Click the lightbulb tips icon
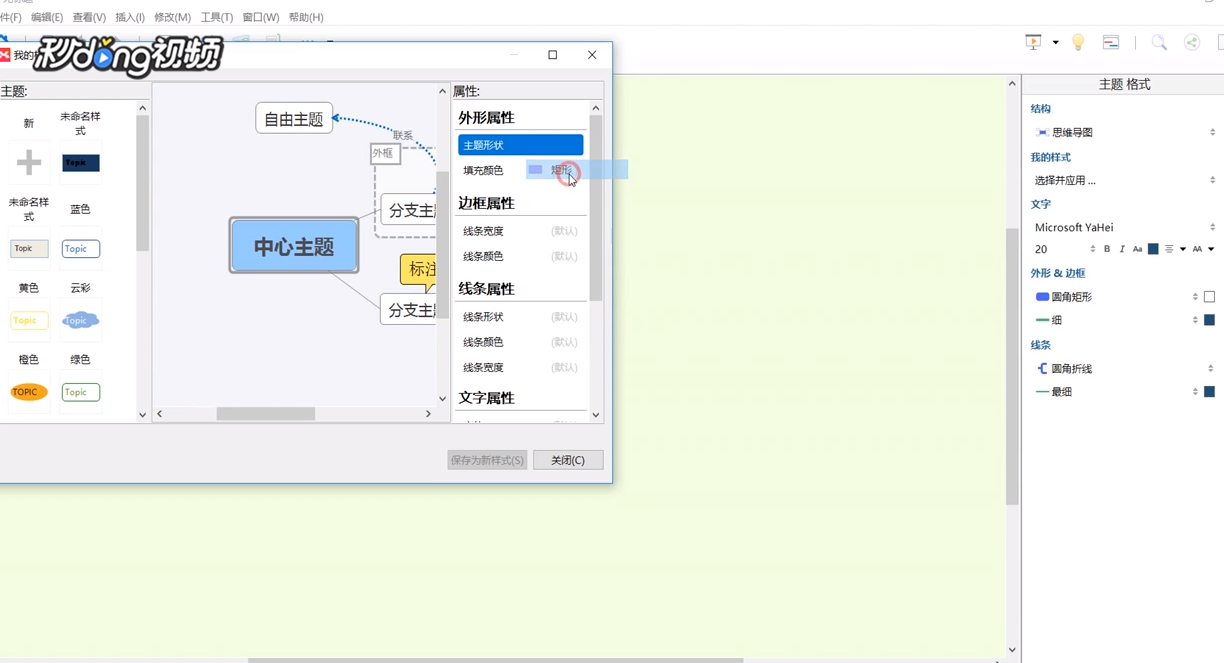The width and height of the screenshot is (1224, 663). 1077,41
